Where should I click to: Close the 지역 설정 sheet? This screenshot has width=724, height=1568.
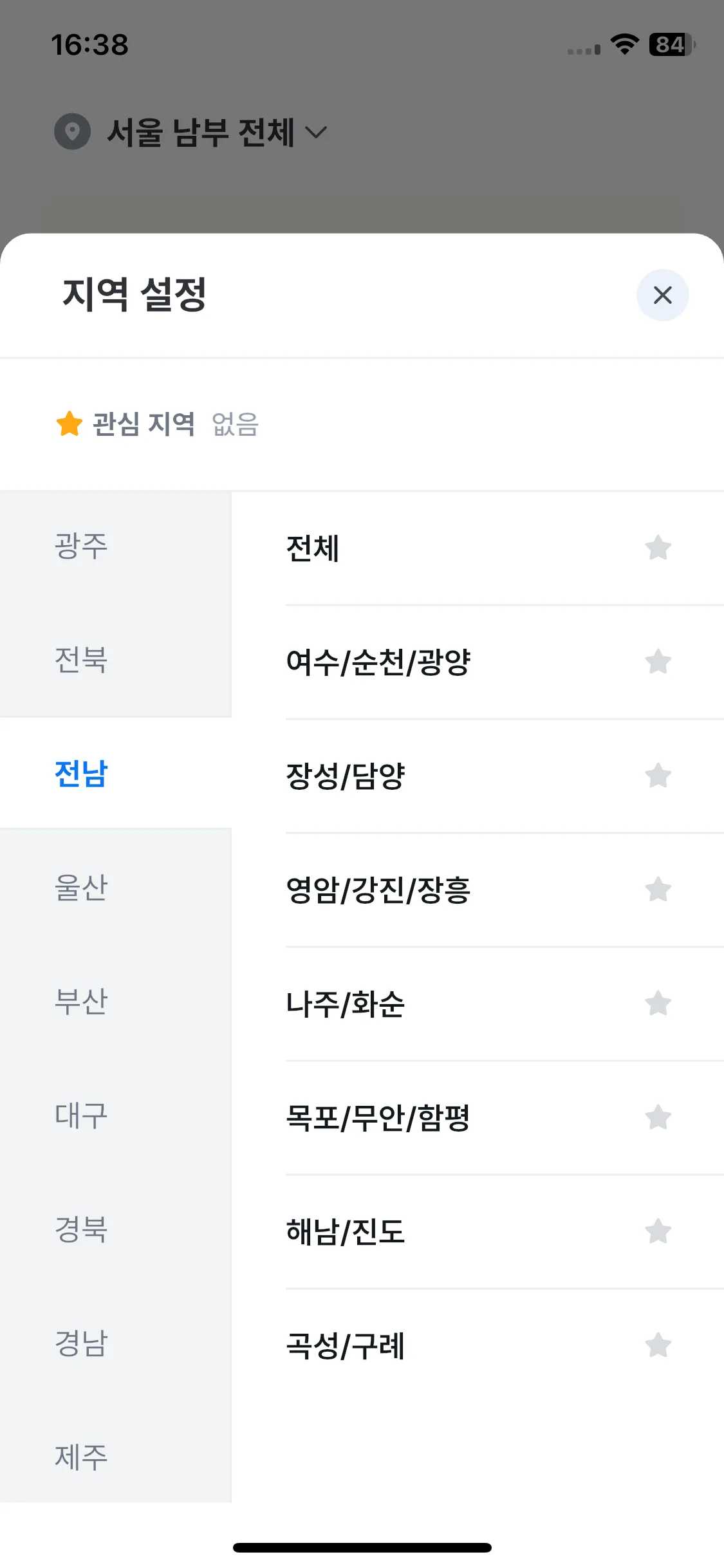pyautogui.click(x=662, y=295)
